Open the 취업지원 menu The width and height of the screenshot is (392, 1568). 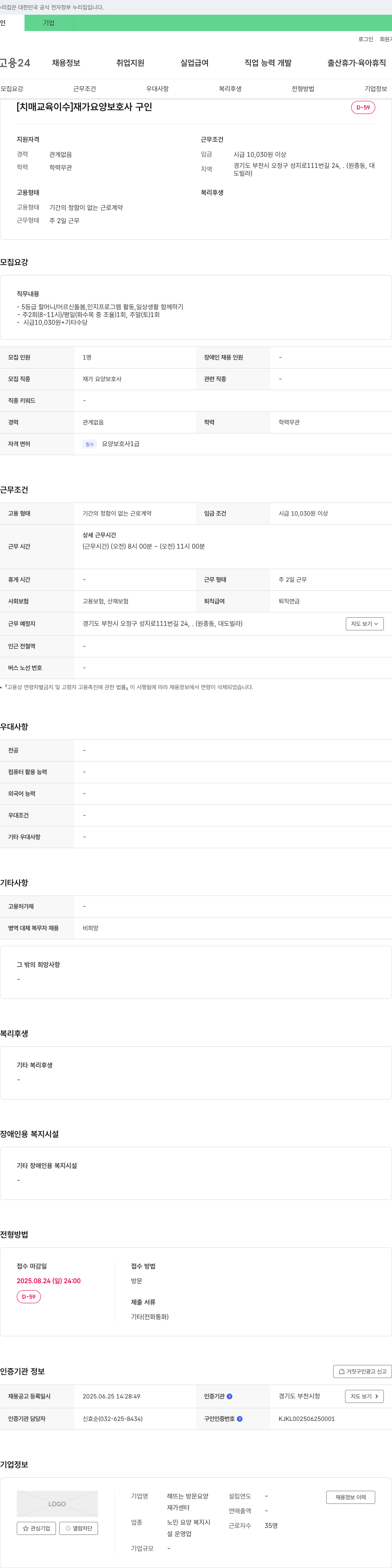point(130,63)
